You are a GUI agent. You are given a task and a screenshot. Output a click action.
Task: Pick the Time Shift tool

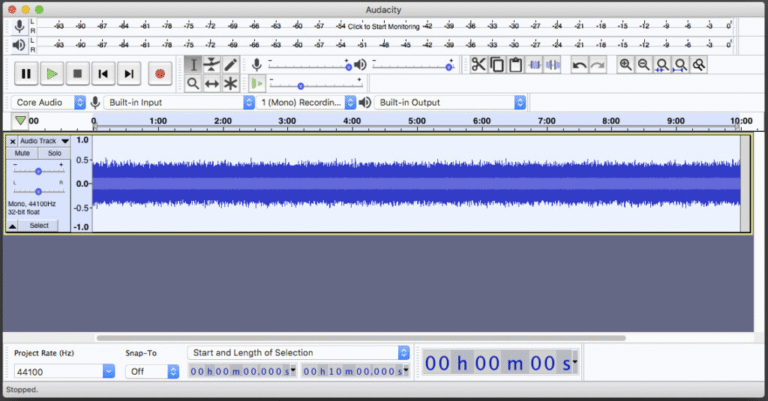[x=212, y=83]
